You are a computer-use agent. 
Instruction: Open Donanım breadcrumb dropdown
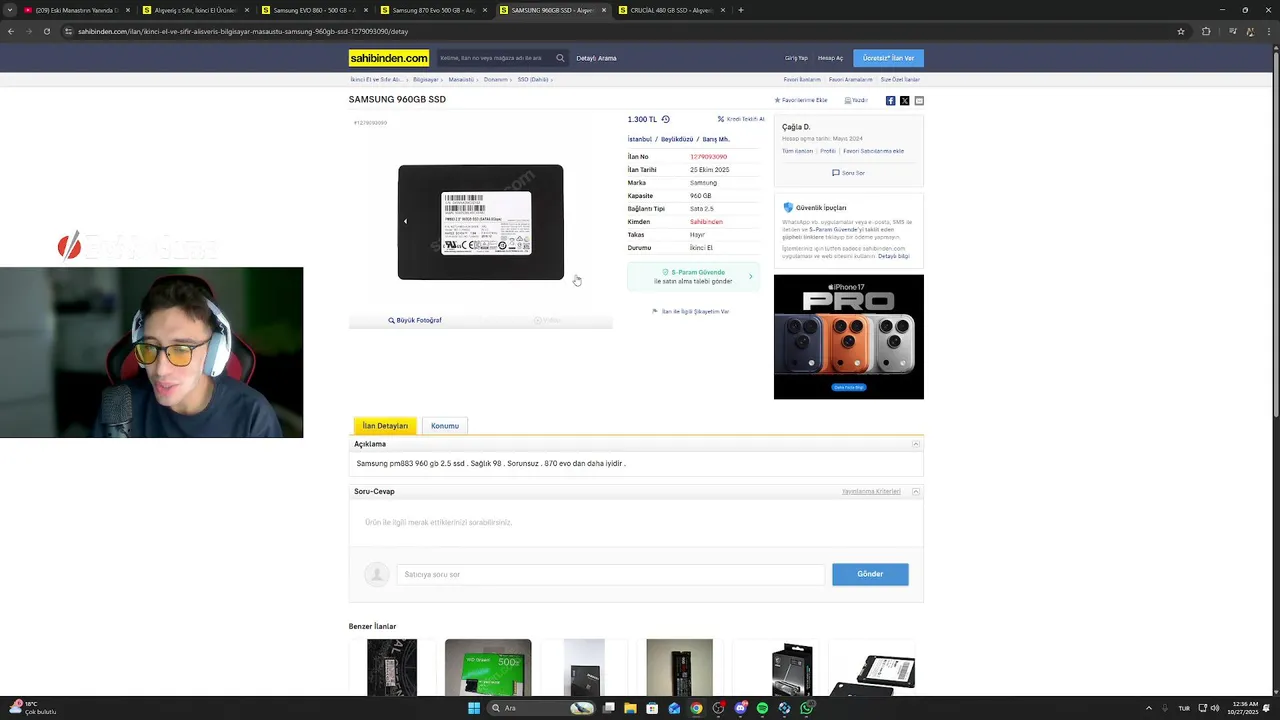[x=497, y=79]
